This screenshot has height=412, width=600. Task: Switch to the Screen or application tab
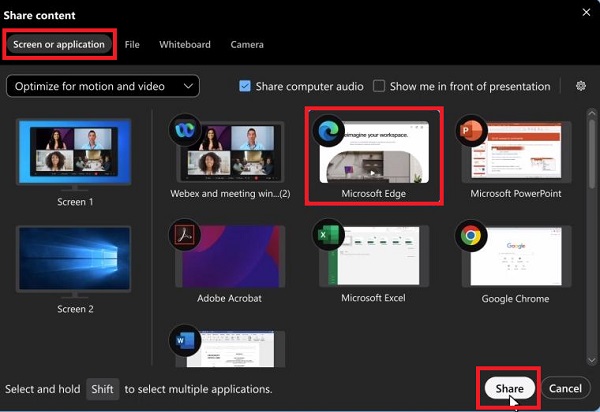point(59,44)
